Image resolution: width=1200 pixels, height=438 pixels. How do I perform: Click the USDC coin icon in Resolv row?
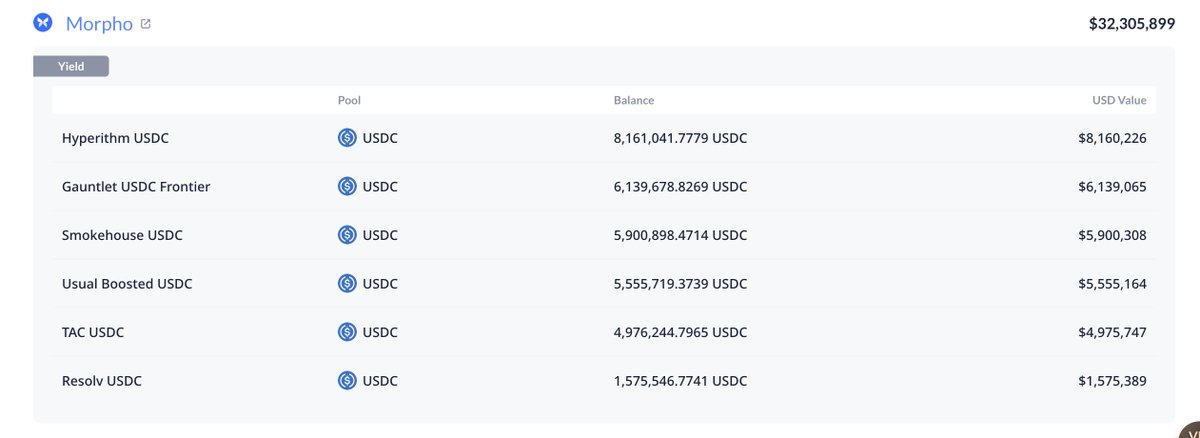[x=347, y=380]
